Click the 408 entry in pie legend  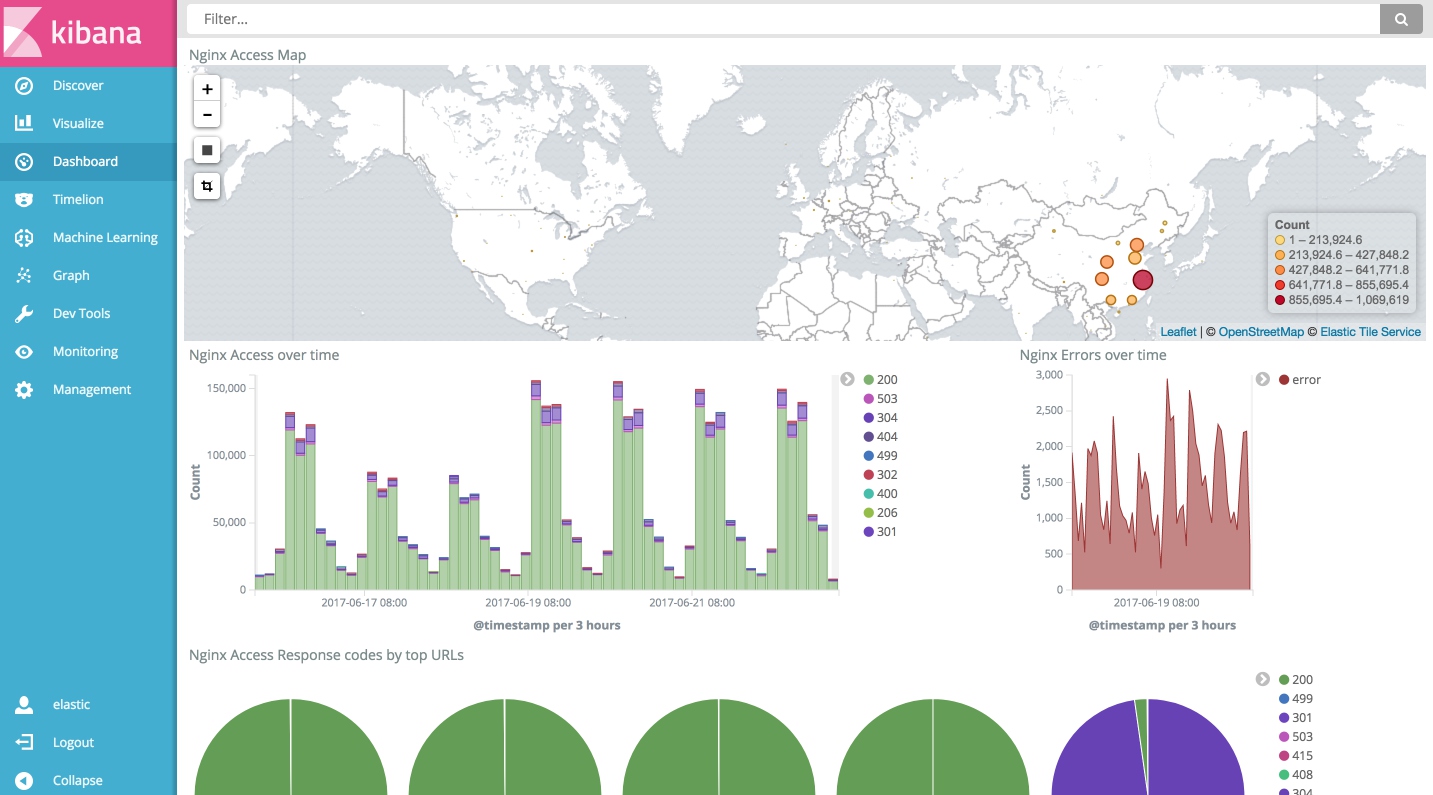click(x=1296, y=775)
